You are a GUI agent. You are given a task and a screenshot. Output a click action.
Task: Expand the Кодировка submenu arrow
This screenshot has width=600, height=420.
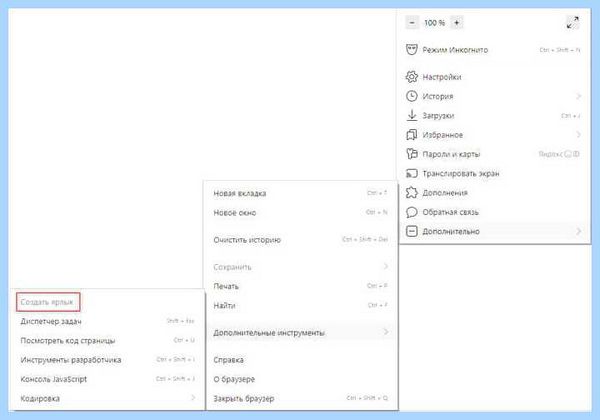193,398
